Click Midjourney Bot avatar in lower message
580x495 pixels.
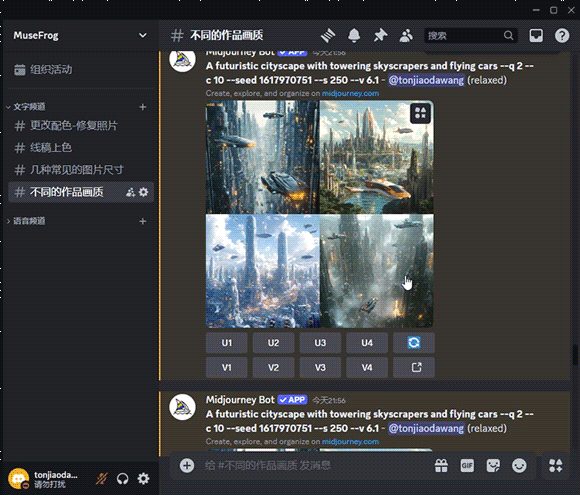point(182,407)
